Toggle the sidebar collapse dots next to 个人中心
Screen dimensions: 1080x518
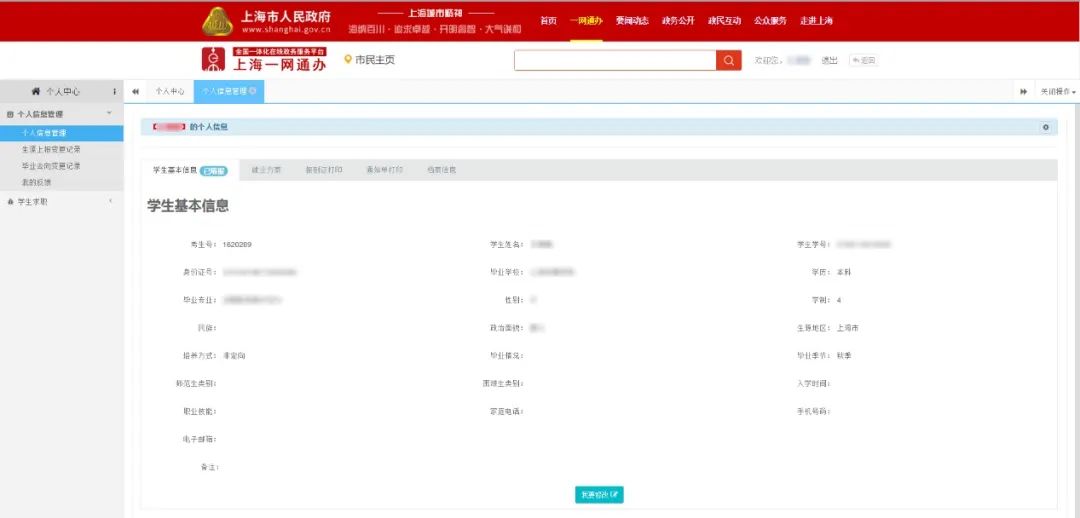[114, 91]
